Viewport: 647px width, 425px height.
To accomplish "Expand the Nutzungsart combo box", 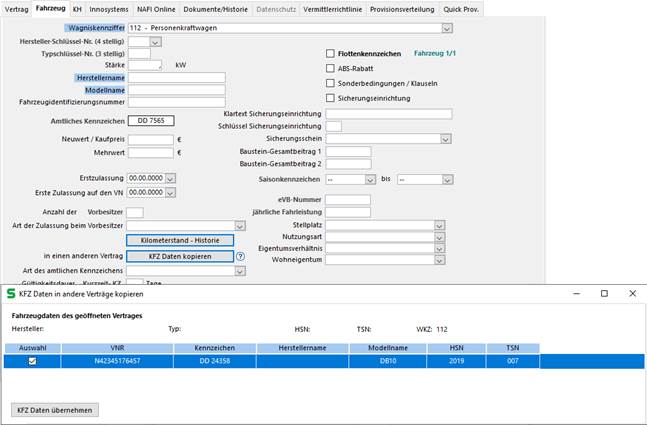I will pyautogui.click(x=438, y=237).
